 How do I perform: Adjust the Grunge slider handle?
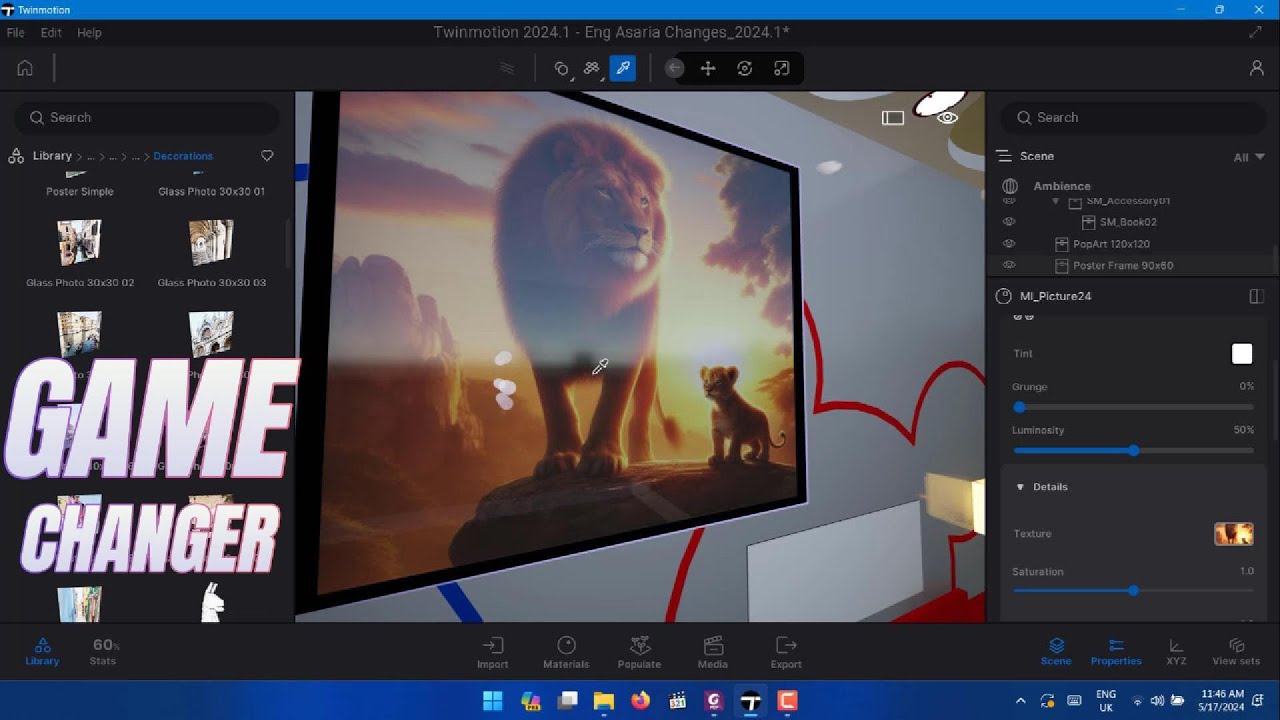pos(1019,407)
